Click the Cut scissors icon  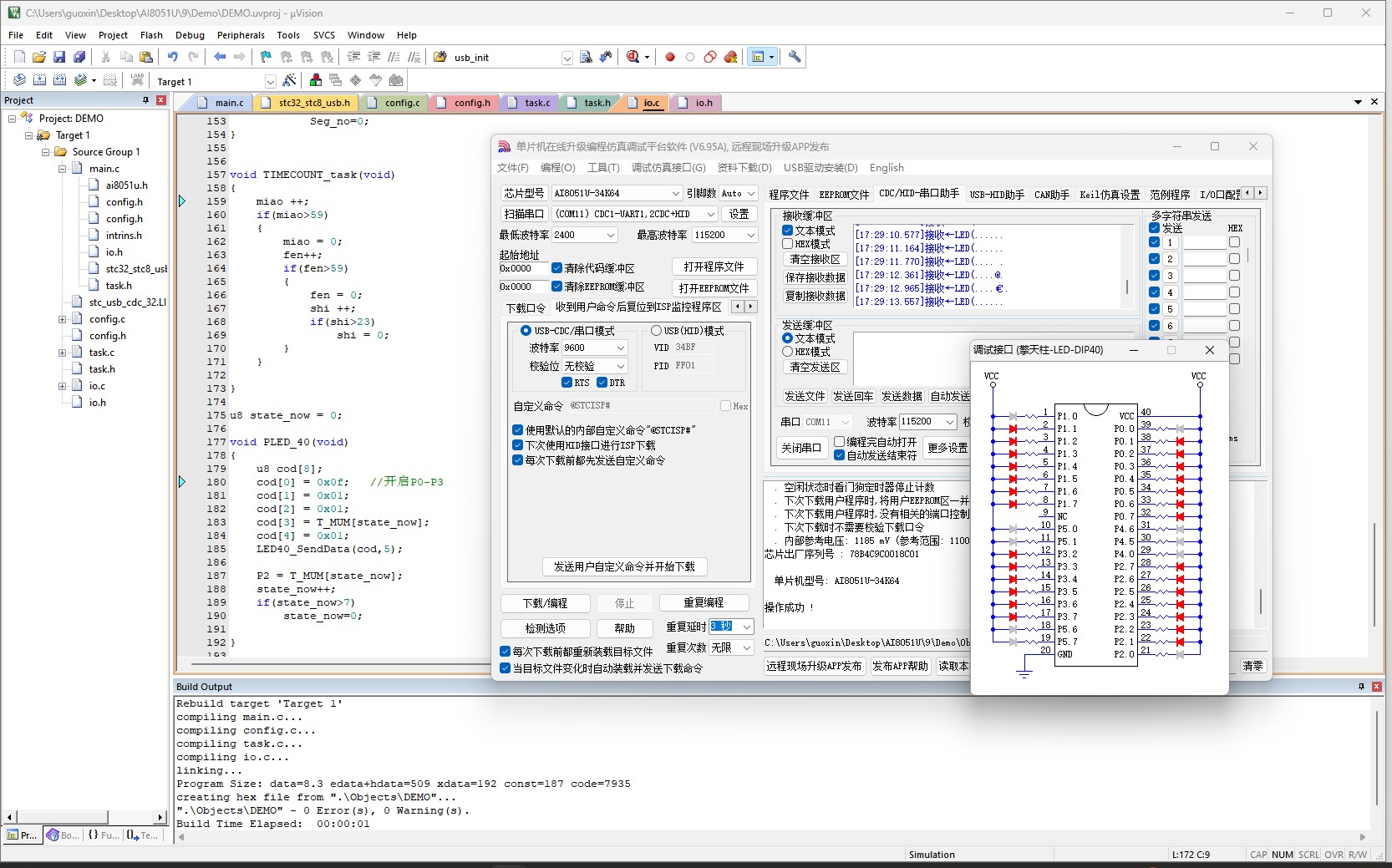[106, 57]
